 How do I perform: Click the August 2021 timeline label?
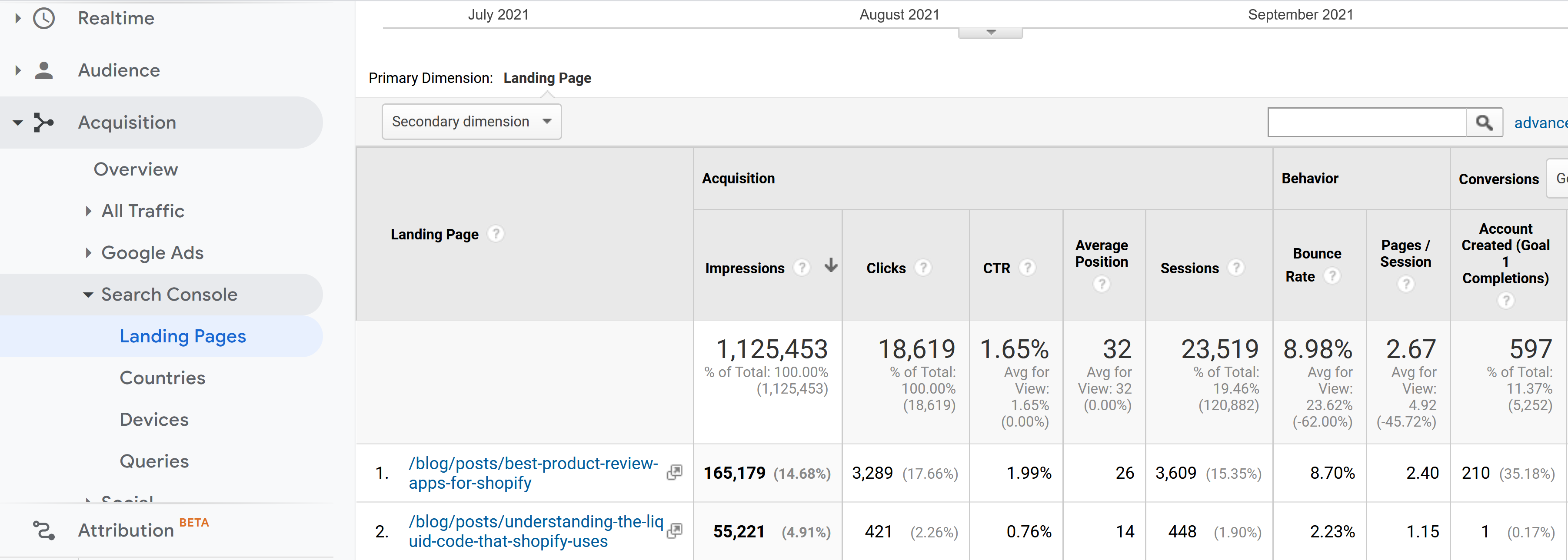pyautogui.click(x=899, y=15)
